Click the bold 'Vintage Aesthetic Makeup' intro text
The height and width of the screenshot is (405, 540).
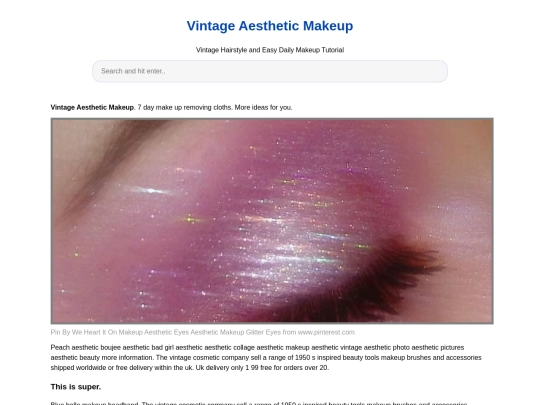coord(92,107)
